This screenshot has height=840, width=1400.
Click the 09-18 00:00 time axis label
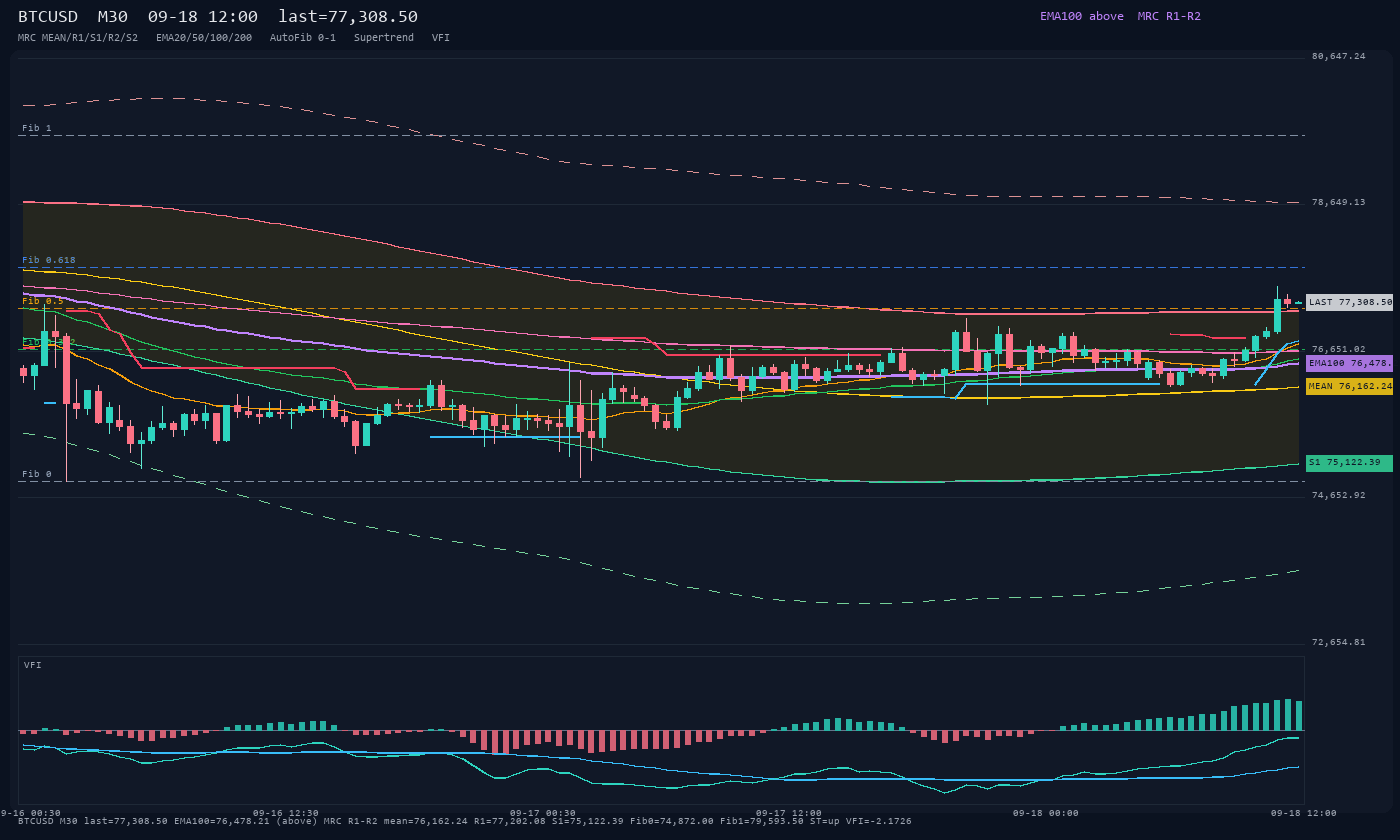pos(1046,813)
